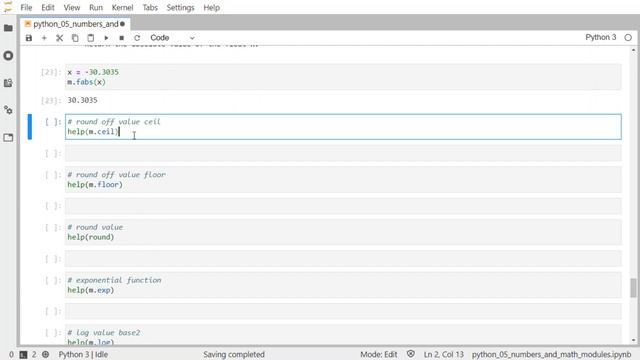Viewport: 640px width, 360px height.
Task: Open the Run menu
Action: click(96, 7)
